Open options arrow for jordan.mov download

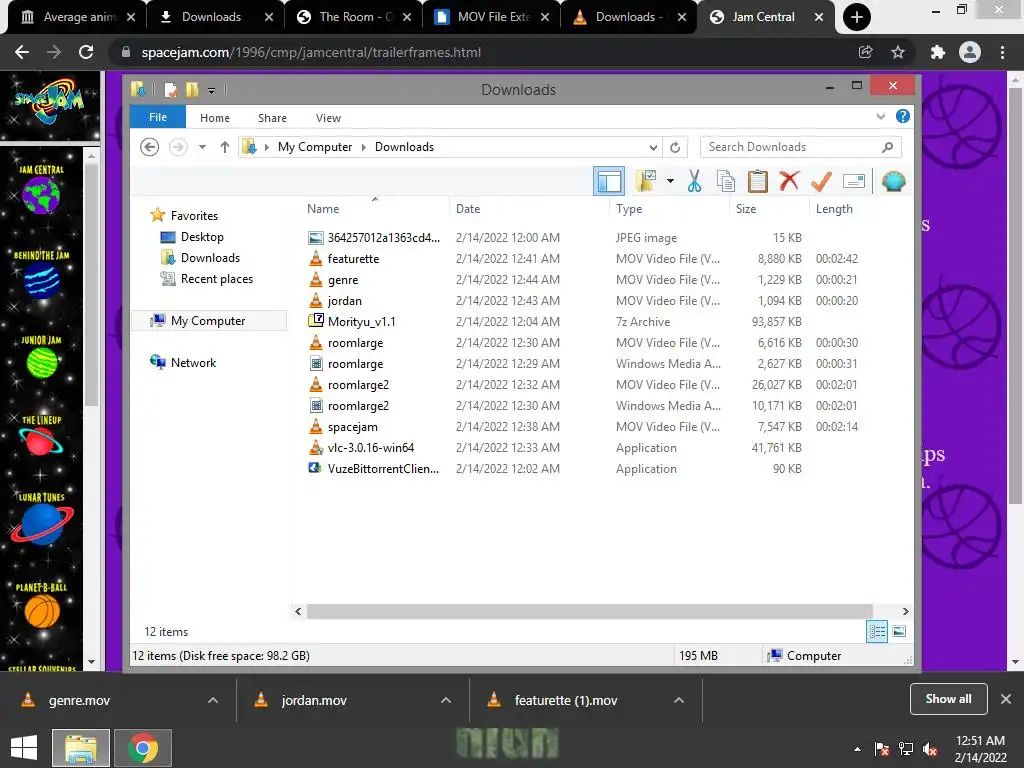(x=446, y=700)
